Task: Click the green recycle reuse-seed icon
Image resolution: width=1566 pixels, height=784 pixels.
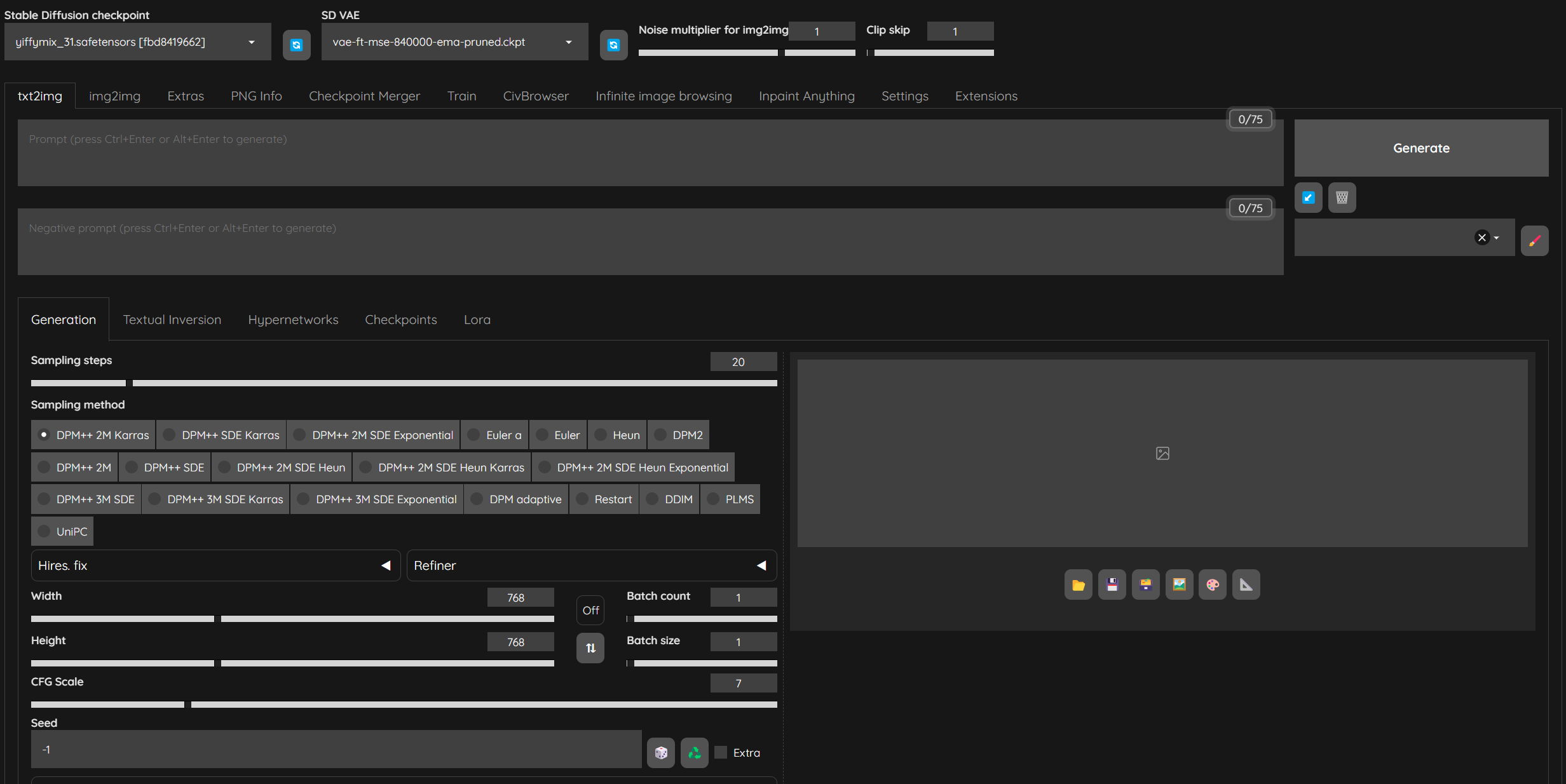Action: (694, 753)
